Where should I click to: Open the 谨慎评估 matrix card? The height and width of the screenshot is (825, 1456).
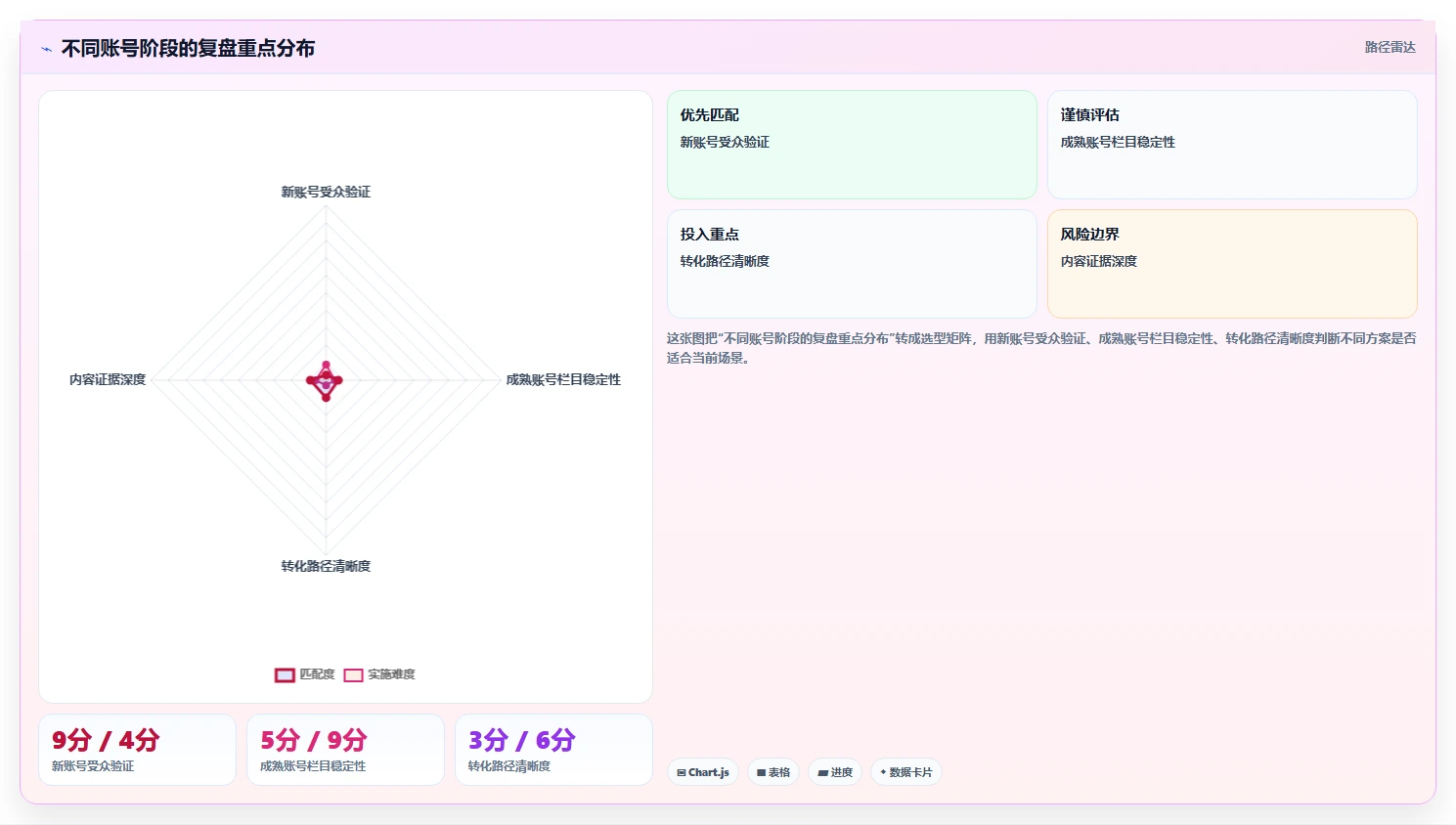point(1232,145)
